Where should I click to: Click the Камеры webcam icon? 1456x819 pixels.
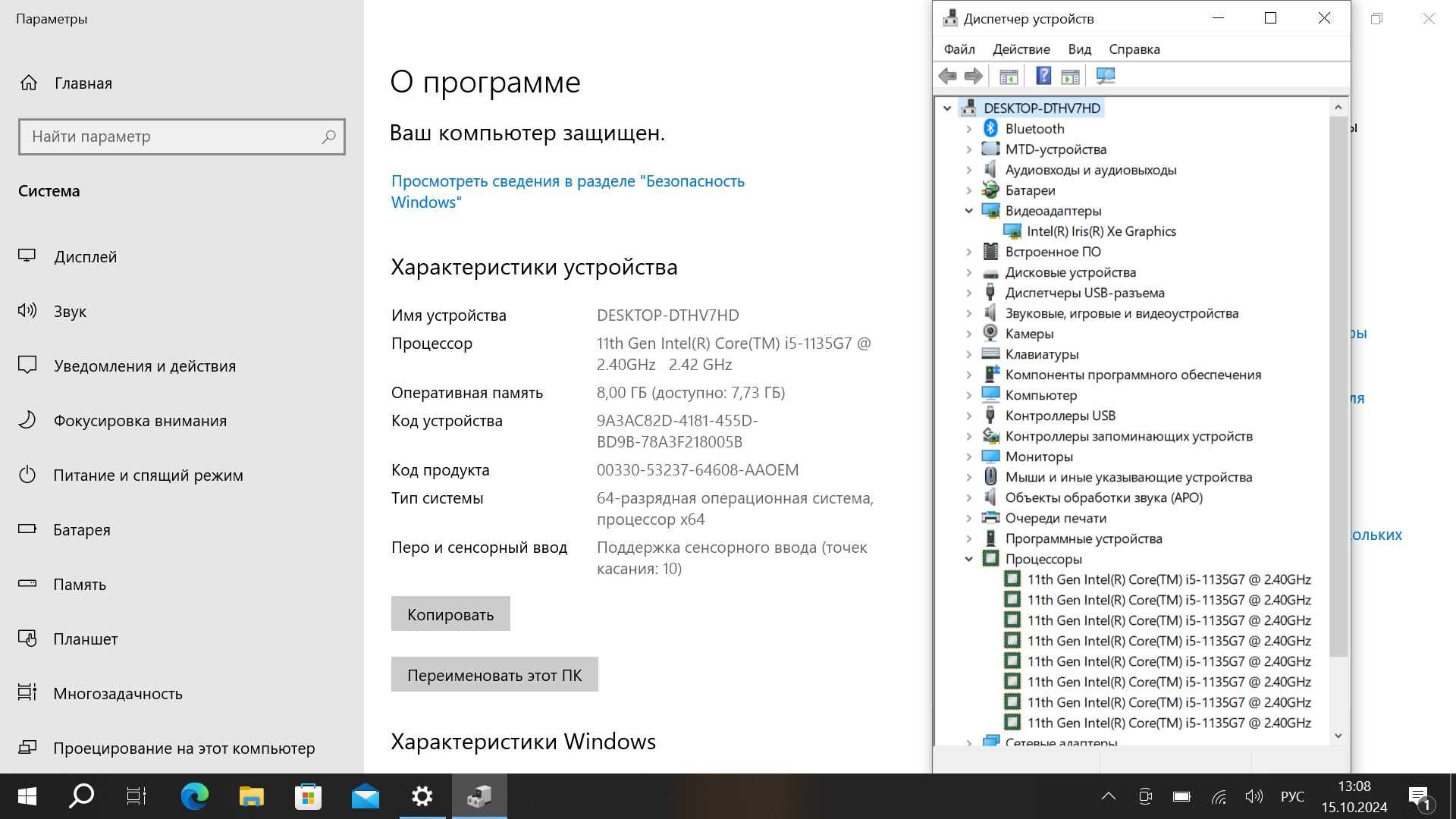click(x=990, y=334)
